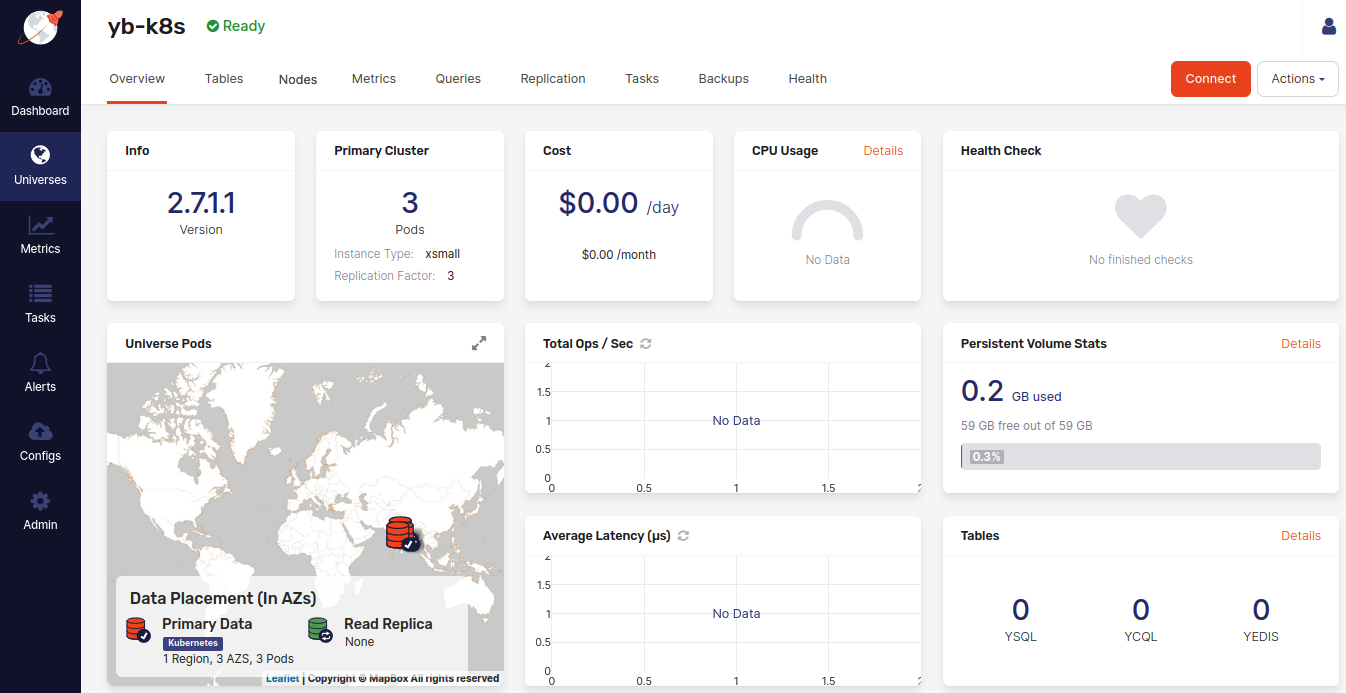The image size is (1346, 693).
Task: Open CPU Usage Details link
Action: 883,151
